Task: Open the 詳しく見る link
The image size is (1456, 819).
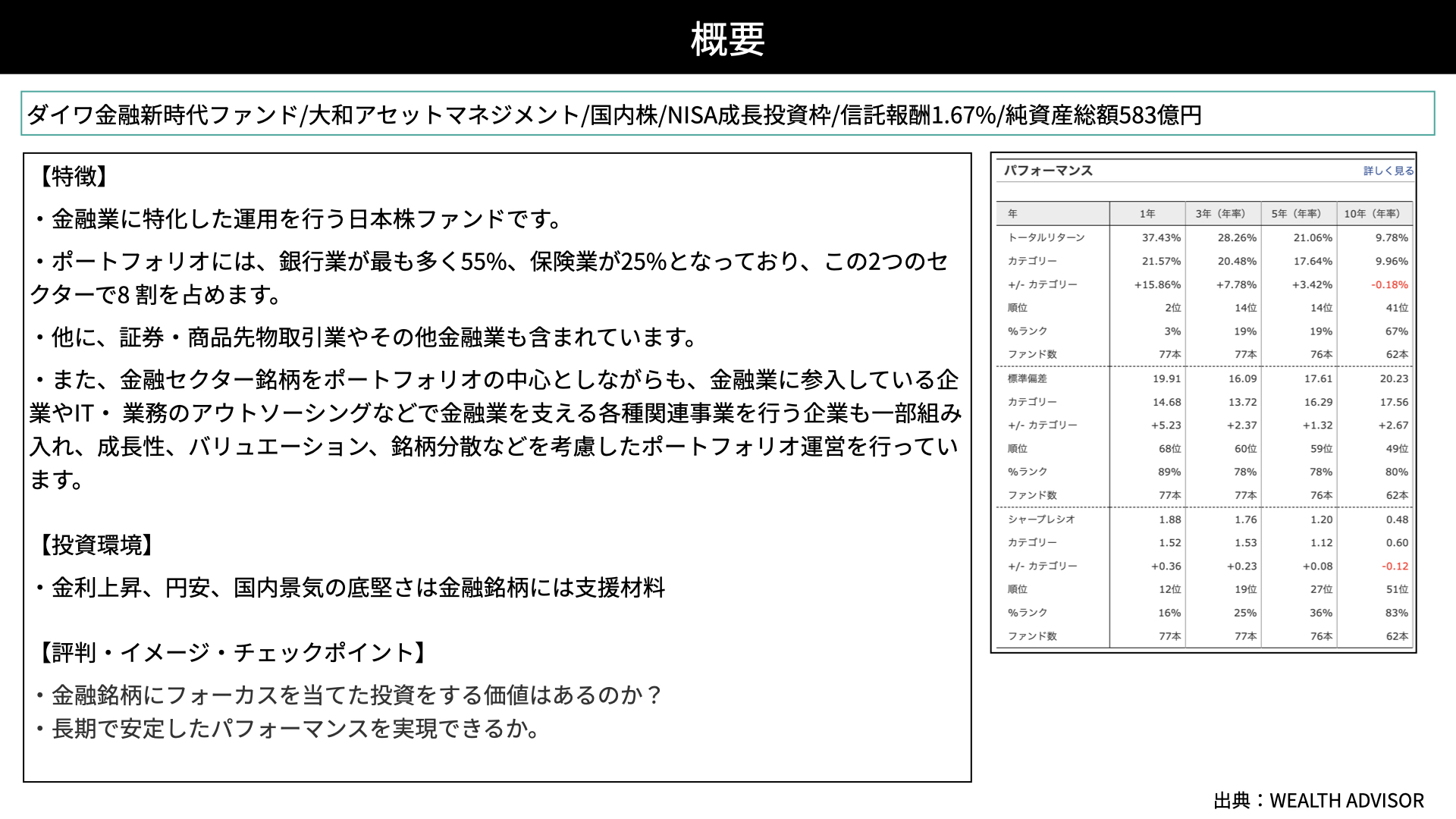Action: (1389, 171)
